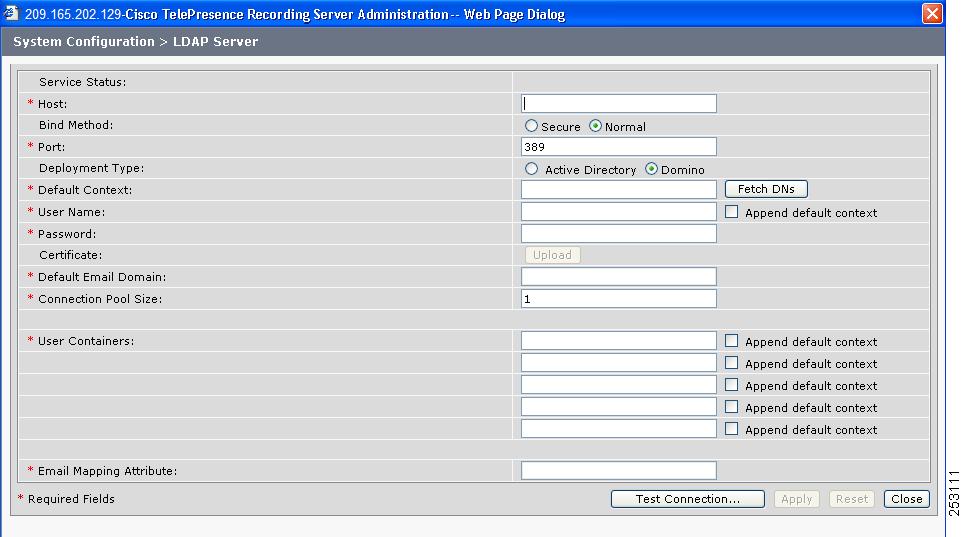
Task: Click the first User Containers field
Action: click(x=618, y=341)
